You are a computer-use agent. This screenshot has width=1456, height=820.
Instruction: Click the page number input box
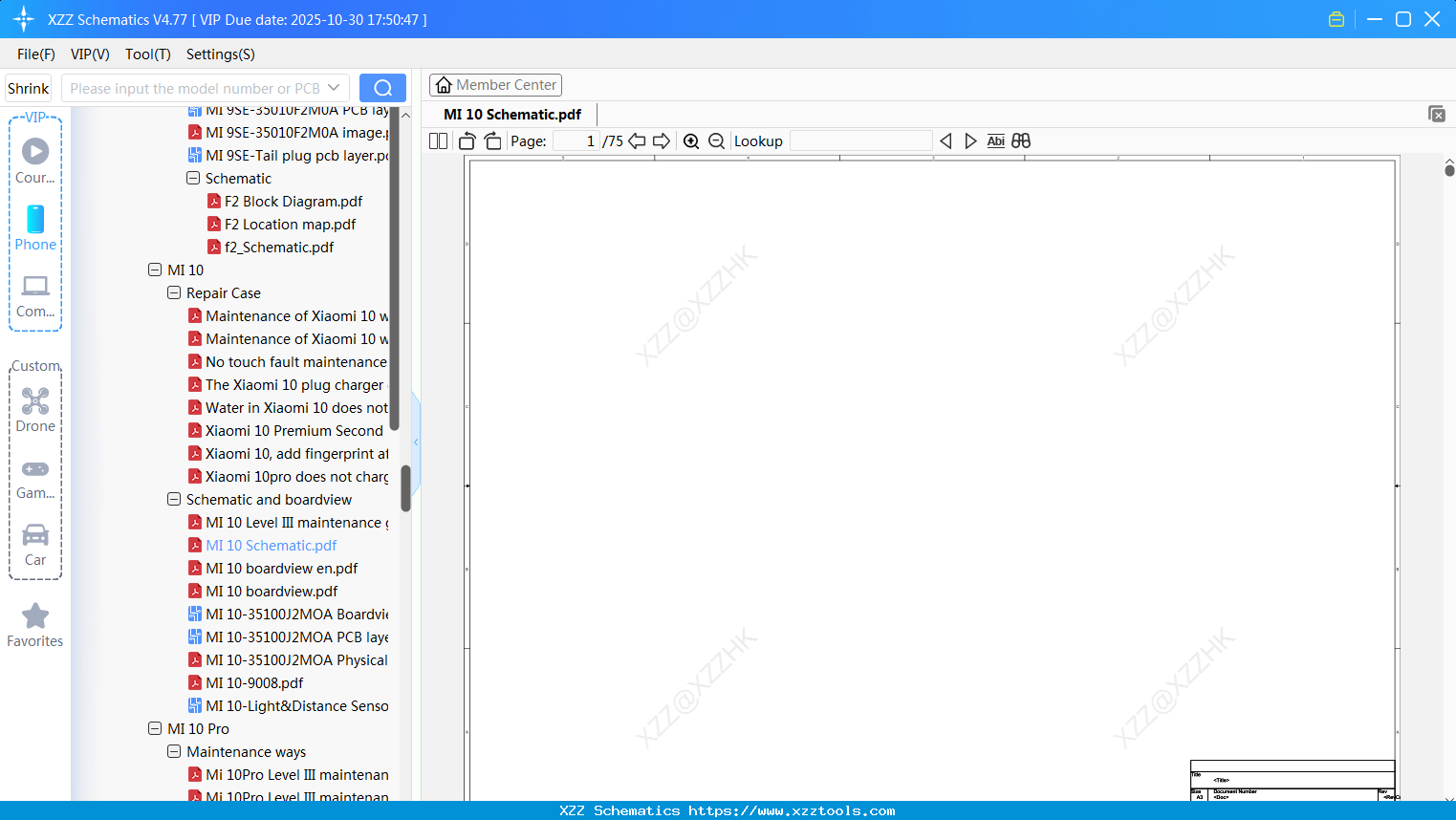click(x=576, y=141)
